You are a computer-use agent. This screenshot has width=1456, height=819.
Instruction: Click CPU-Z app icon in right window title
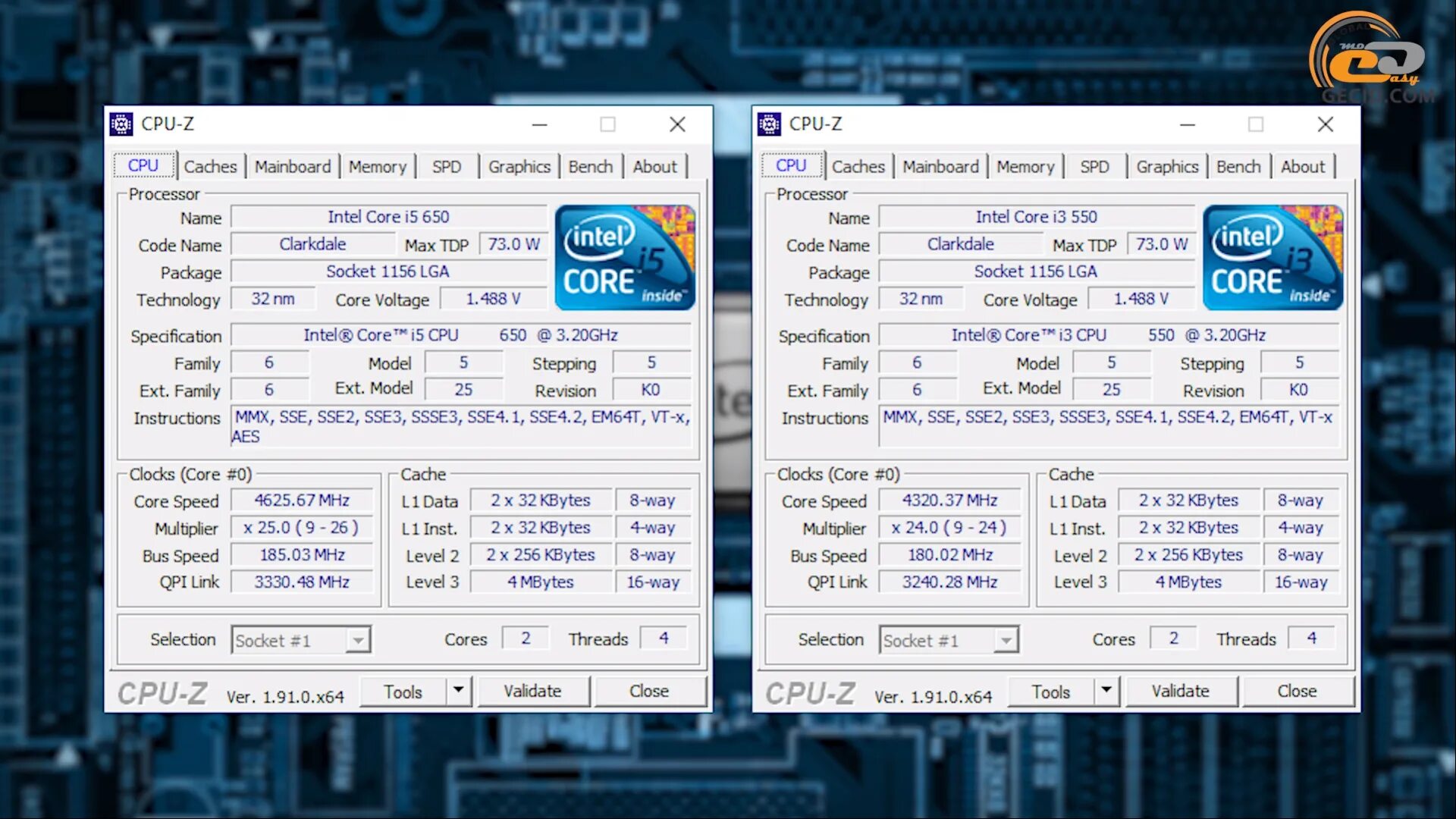[x=769, y=124]
